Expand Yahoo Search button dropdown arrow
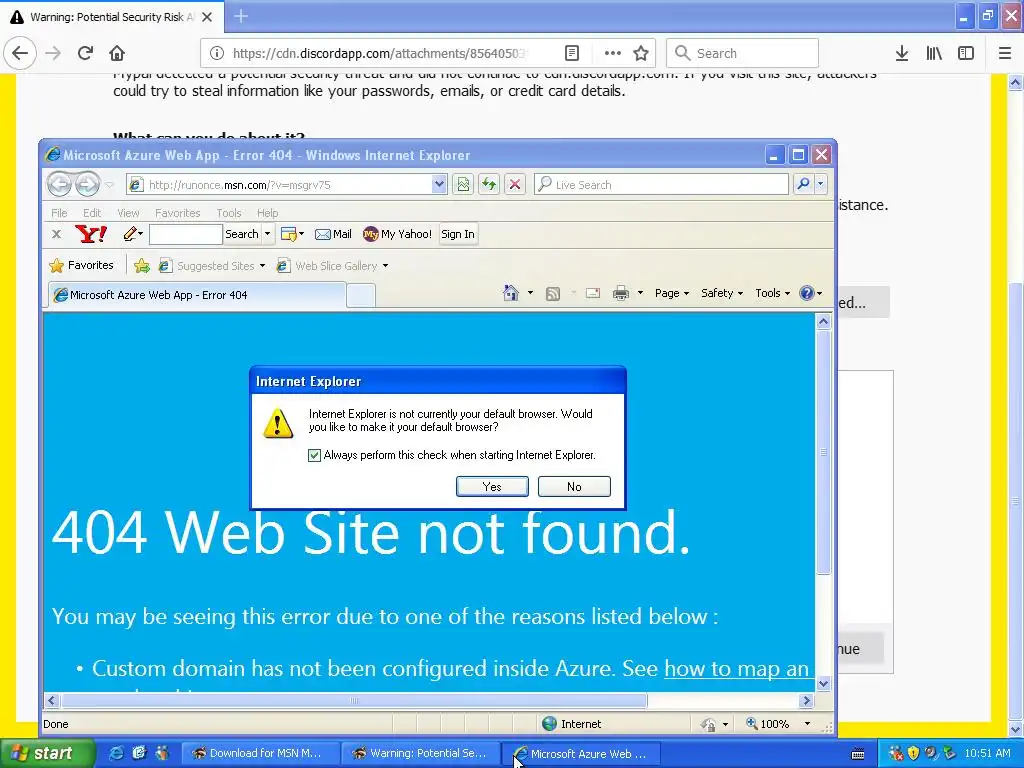The width and height of the screenshot is (1024, 768). [267, 234]
